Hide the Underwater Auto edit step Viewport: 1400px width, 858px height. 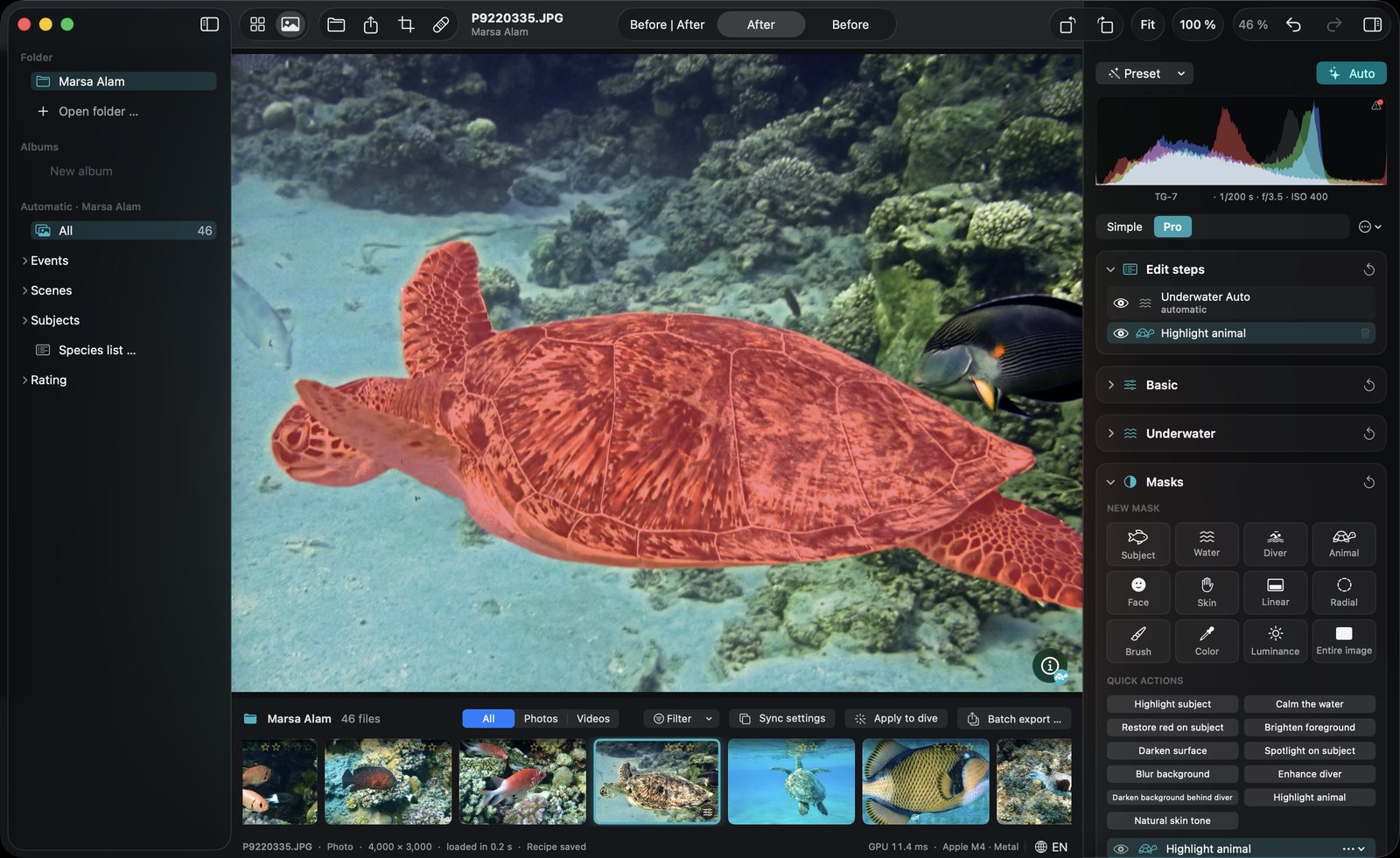(x=1121, y=303)
